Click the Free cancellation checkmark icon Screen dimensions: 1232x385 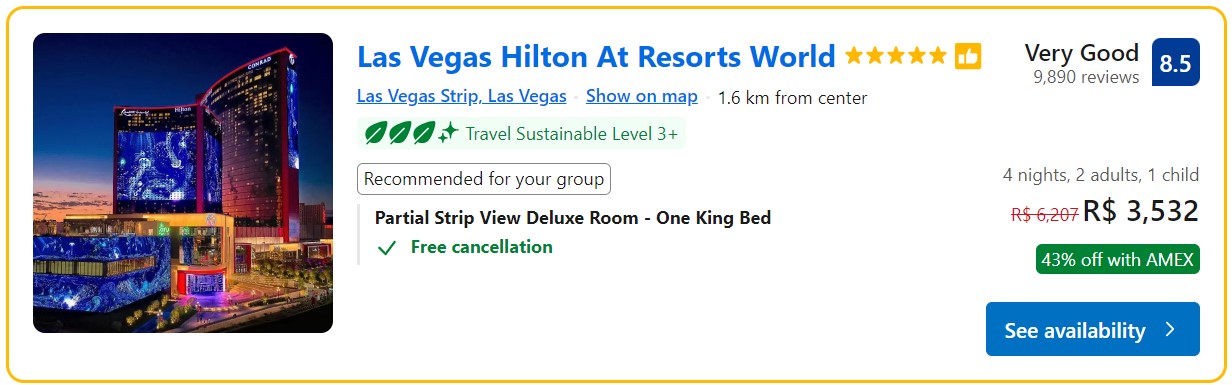pyautogui.click(x=387, y=248)
